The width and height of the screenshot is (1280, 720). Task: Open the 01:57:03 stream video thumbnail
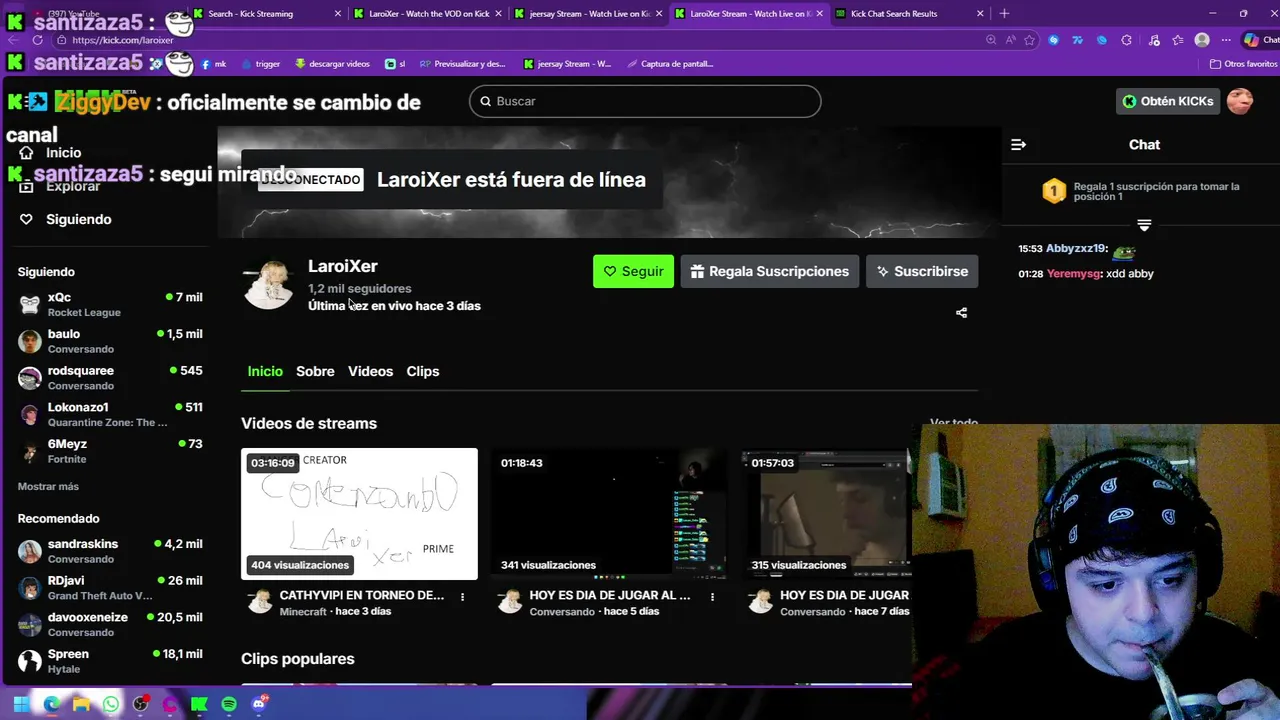[826, 514]
